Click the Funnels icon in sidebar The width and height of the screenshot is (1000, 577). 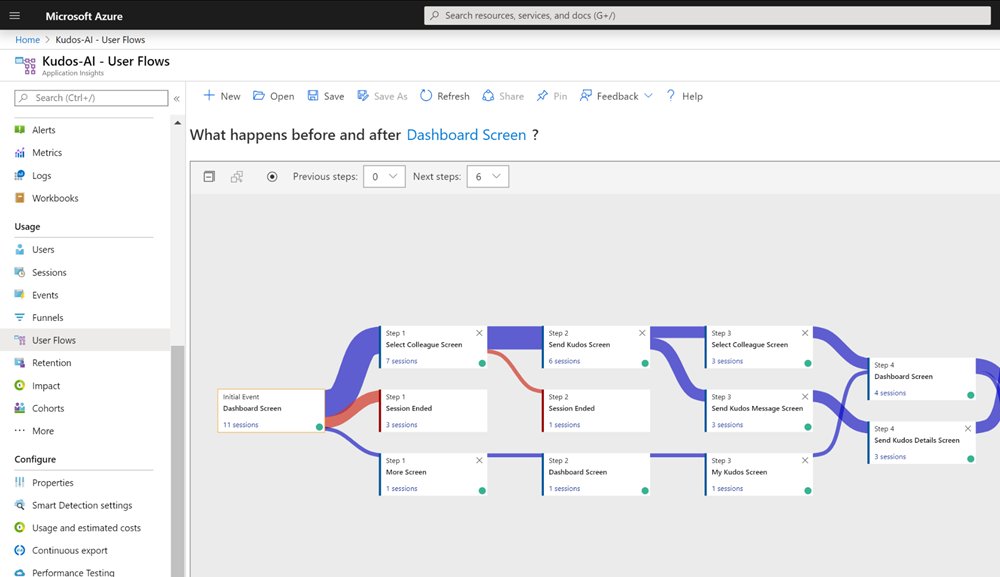pos(20,318)
